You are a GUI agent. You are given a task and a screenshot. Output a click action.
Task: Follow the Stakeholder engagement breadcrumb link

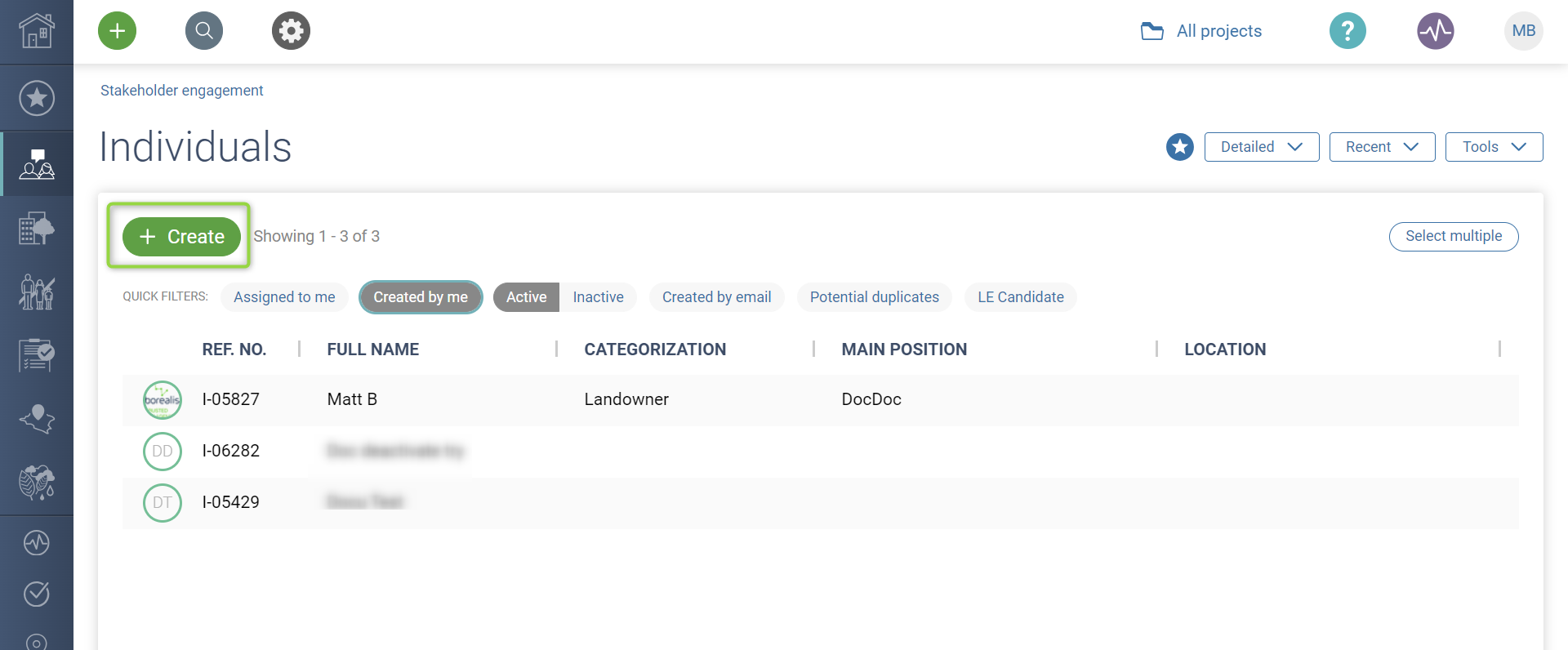point(181,91)
